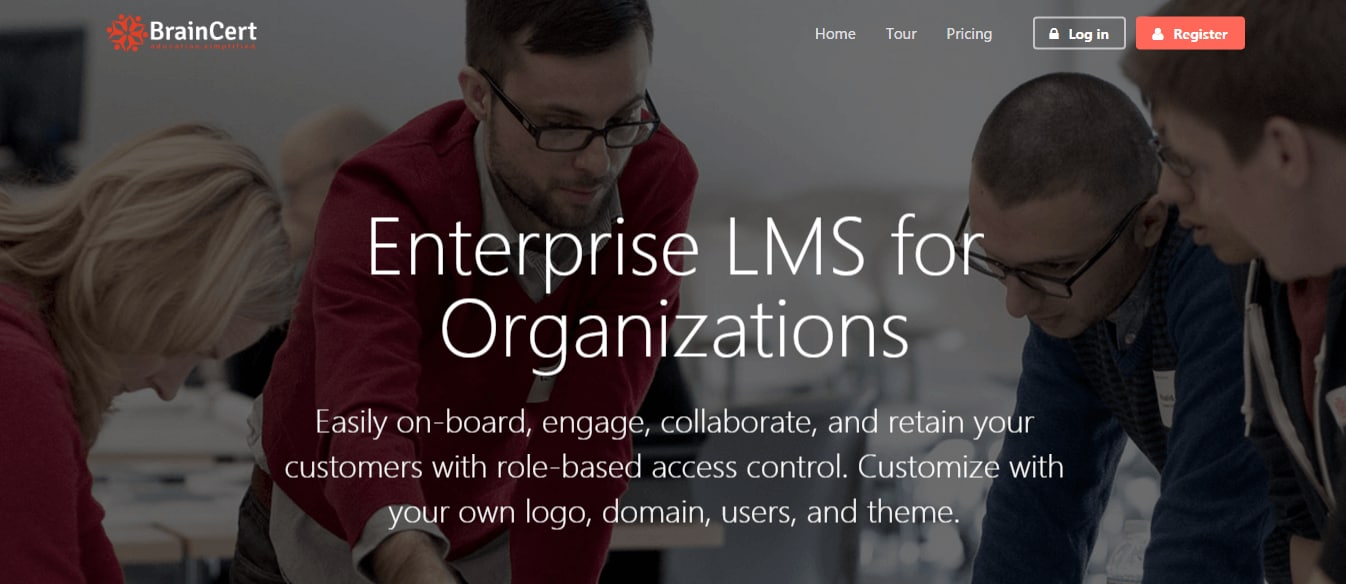1346x584 pixels.
Task: Click 'customers with role-based access control' line
Action: (x=566, y=467)
